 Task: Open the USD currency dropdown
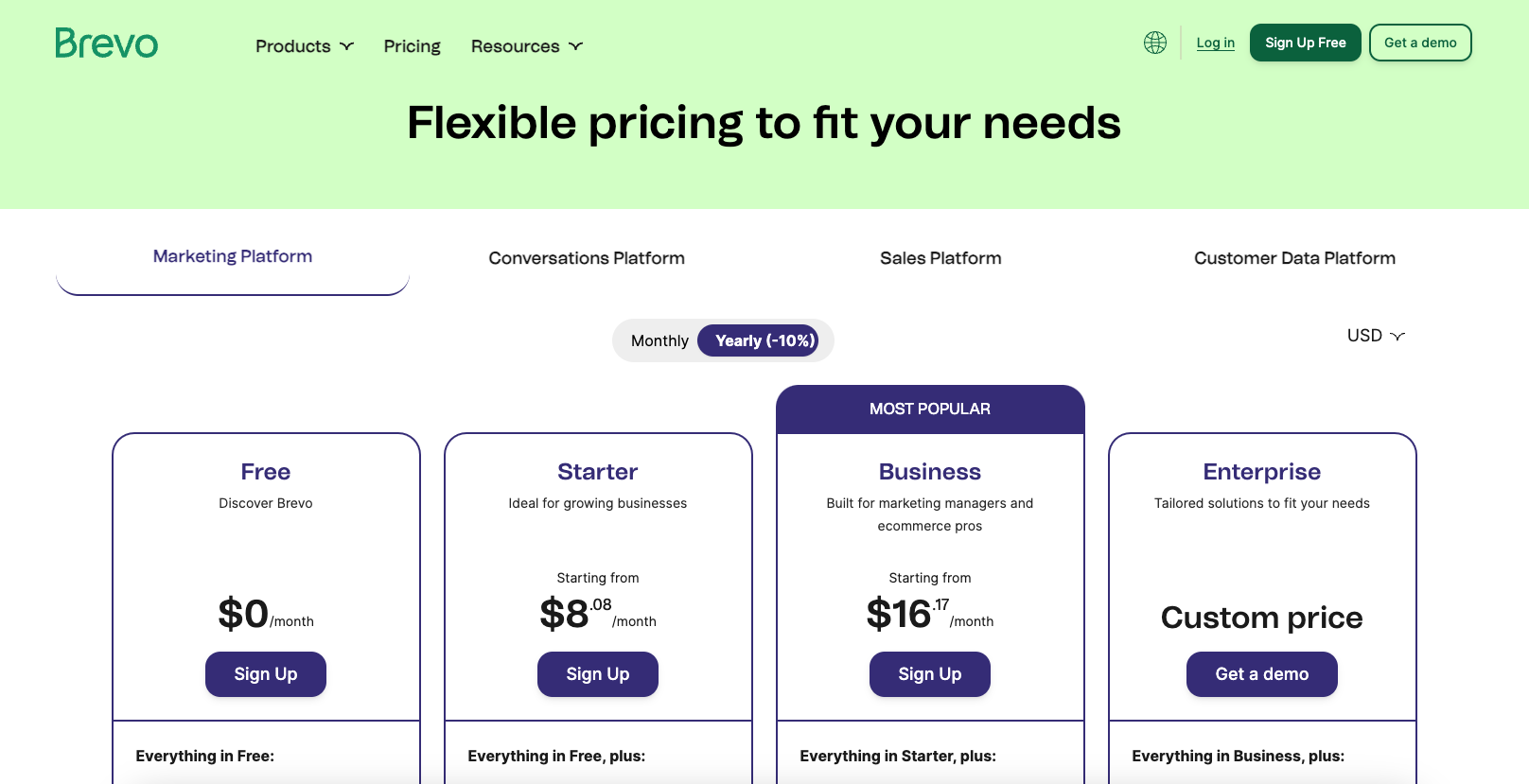[x=1376, y=336]
